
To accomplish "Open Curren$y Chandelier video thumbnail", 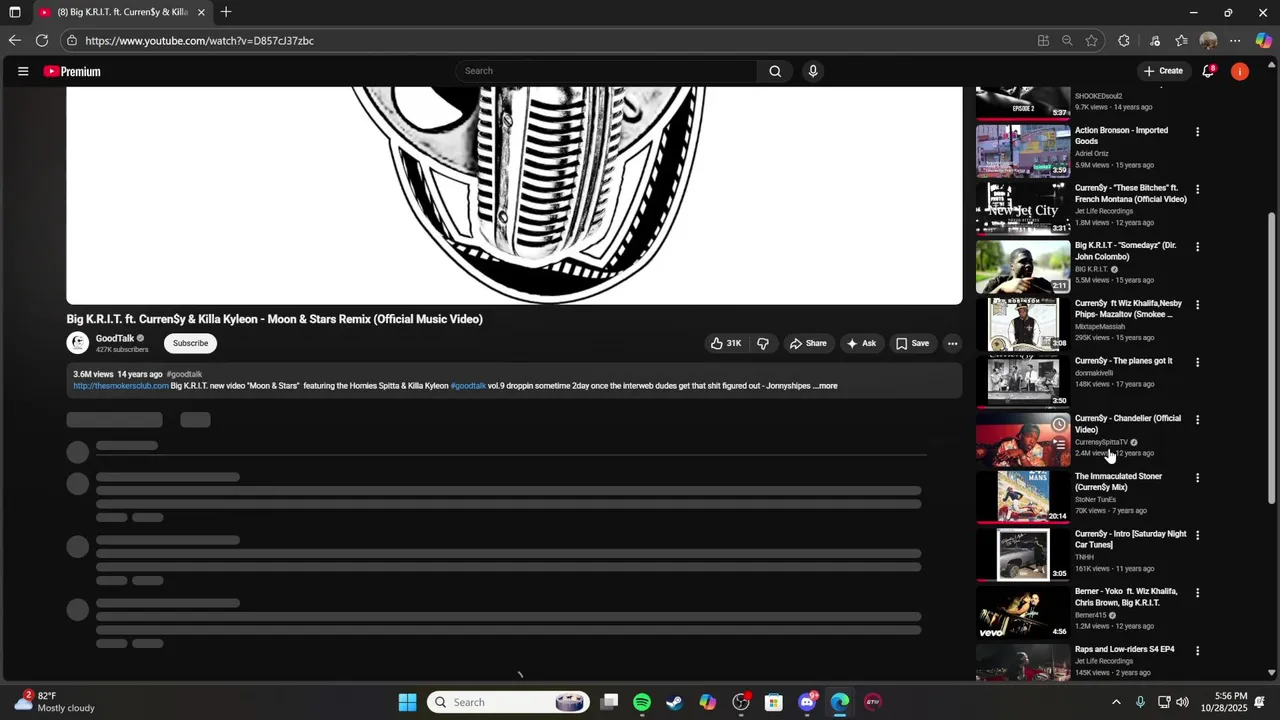I will (x=1023, y=439).
